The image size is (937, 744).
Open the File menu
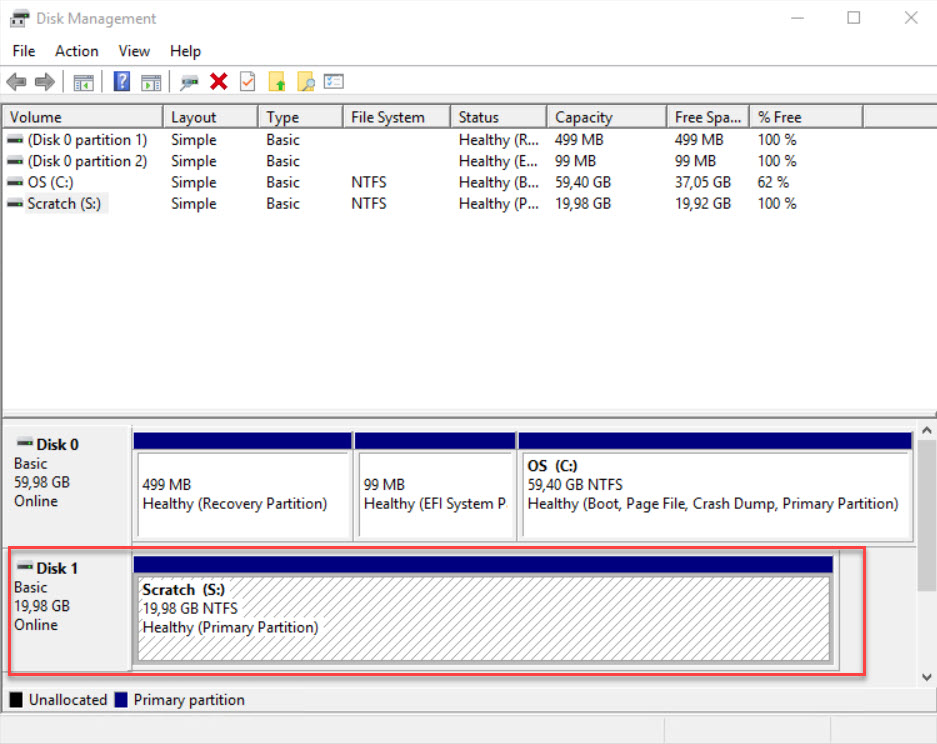(x=23, y=51)
